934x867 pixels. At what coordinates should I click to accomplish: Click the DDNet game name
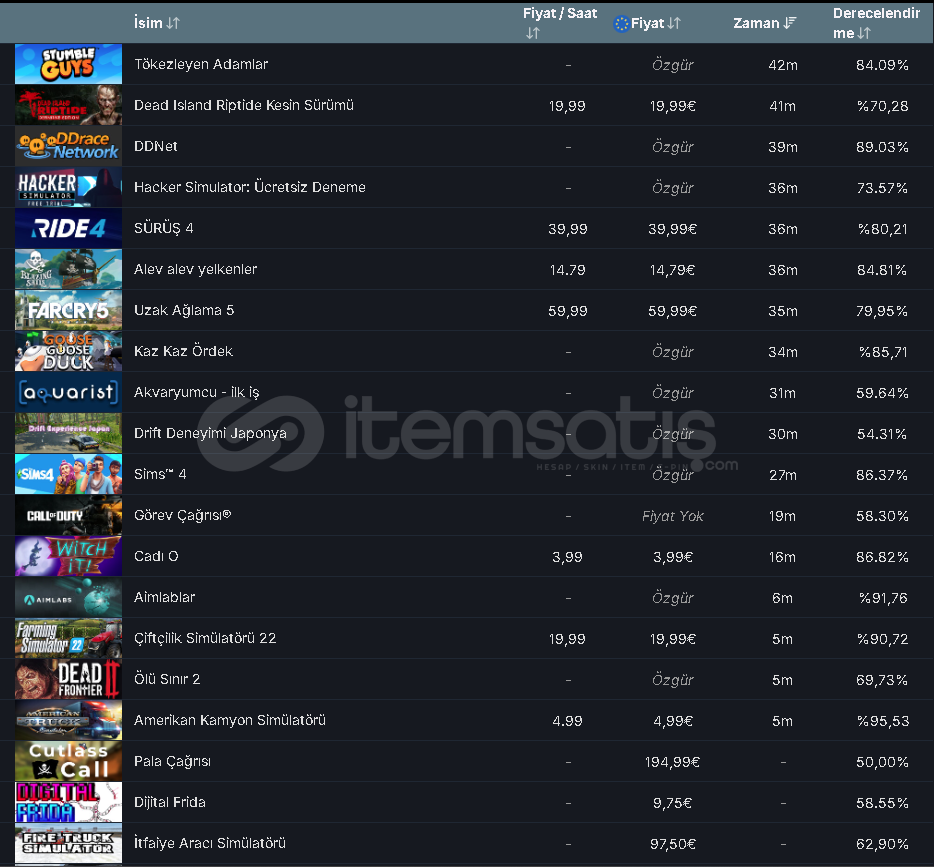pyautogui.click(x=155, y=146)
